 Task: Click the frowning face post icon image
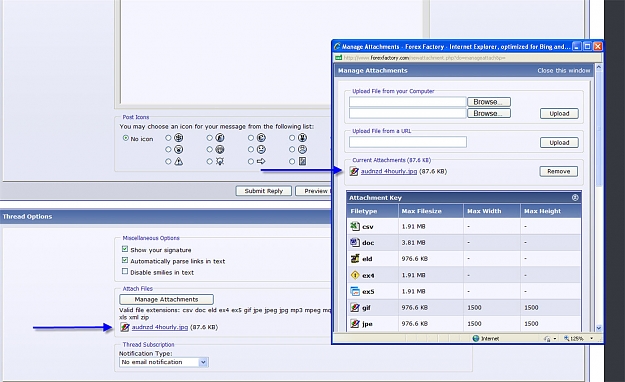(x=303, y=149)
